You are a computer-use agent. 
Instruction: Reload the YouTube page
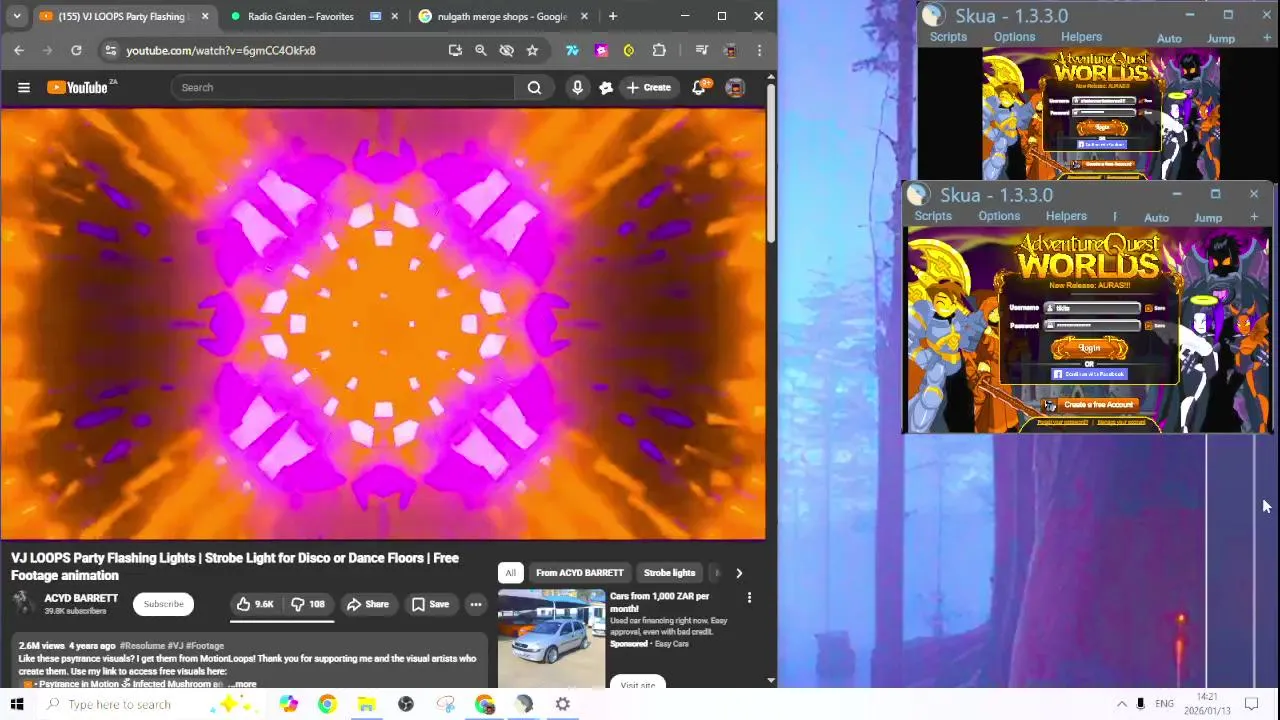(x=76, y=50)
